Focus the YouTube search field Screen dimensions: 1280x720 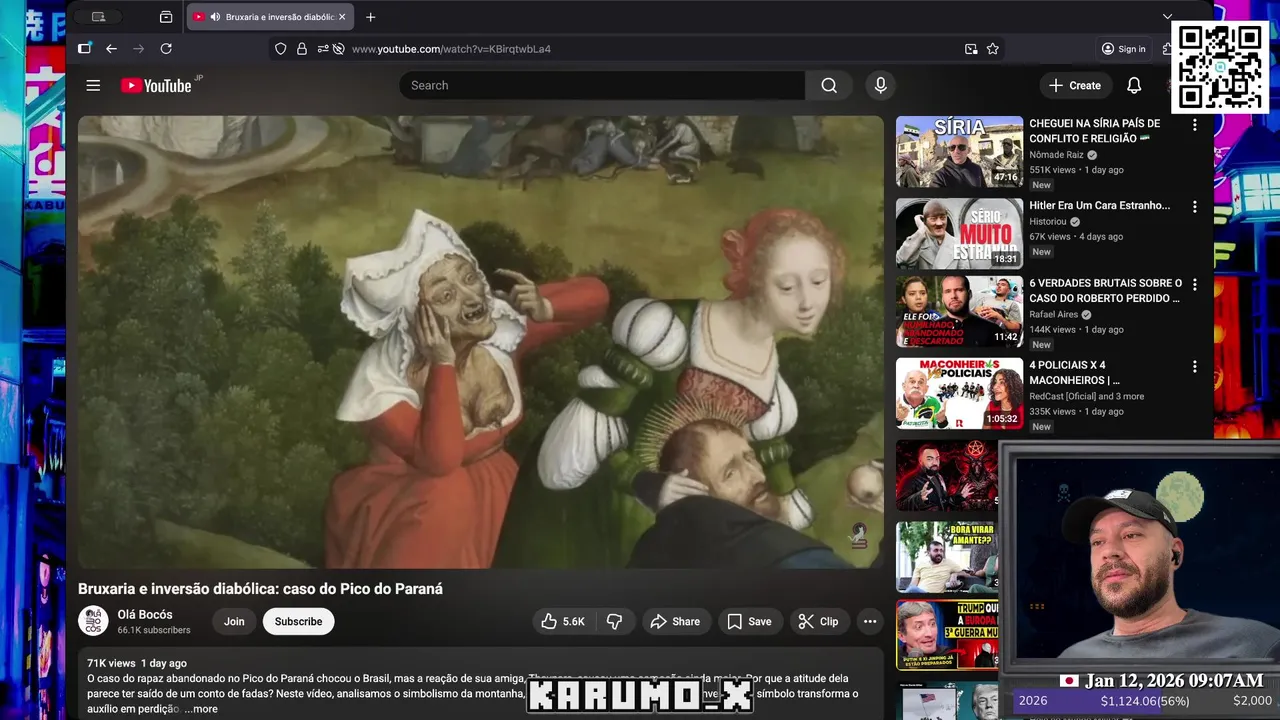pos(602,85)
